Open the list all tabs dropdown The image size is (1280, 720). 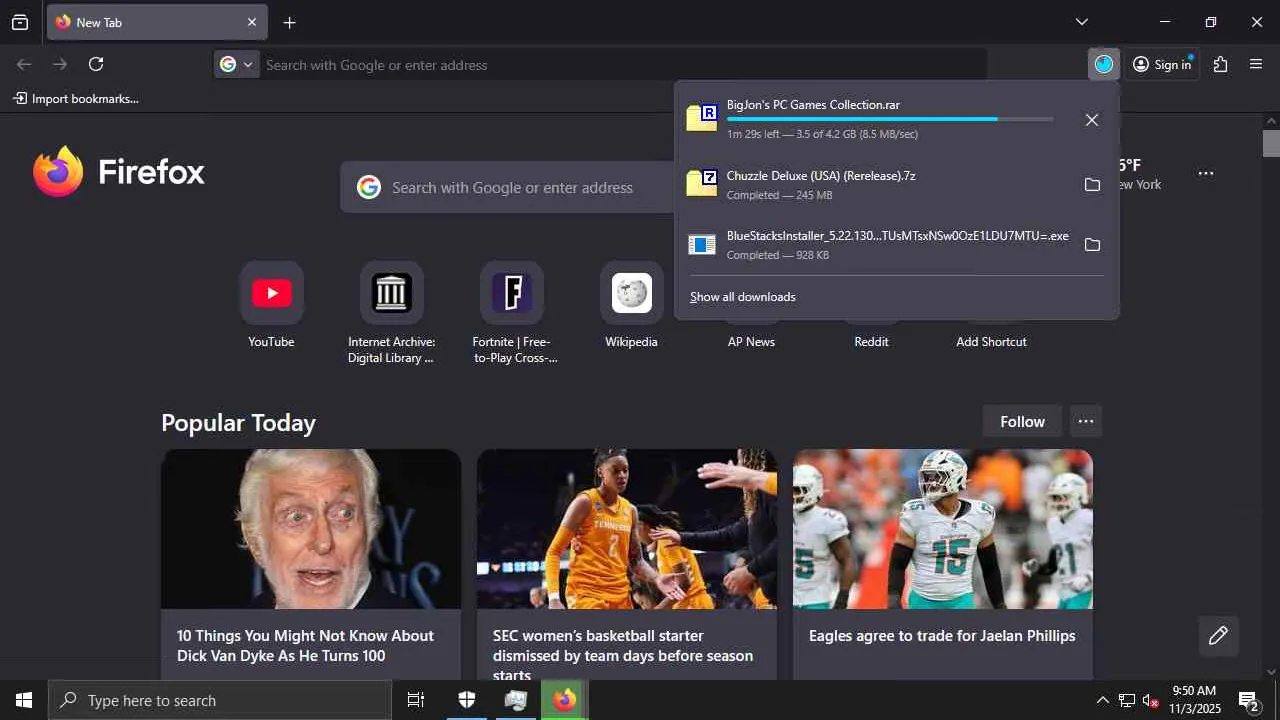(1081, 22)
